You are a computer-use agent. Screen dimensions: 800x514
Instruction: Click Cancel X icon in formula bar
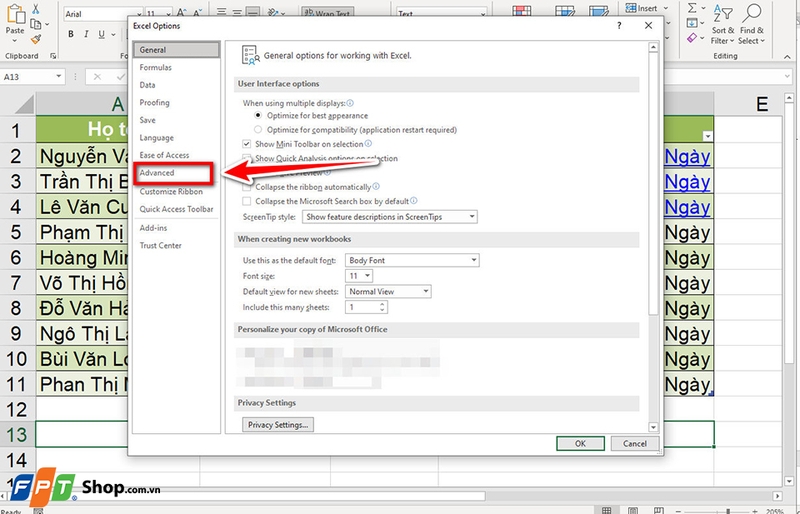click(97, 77)
